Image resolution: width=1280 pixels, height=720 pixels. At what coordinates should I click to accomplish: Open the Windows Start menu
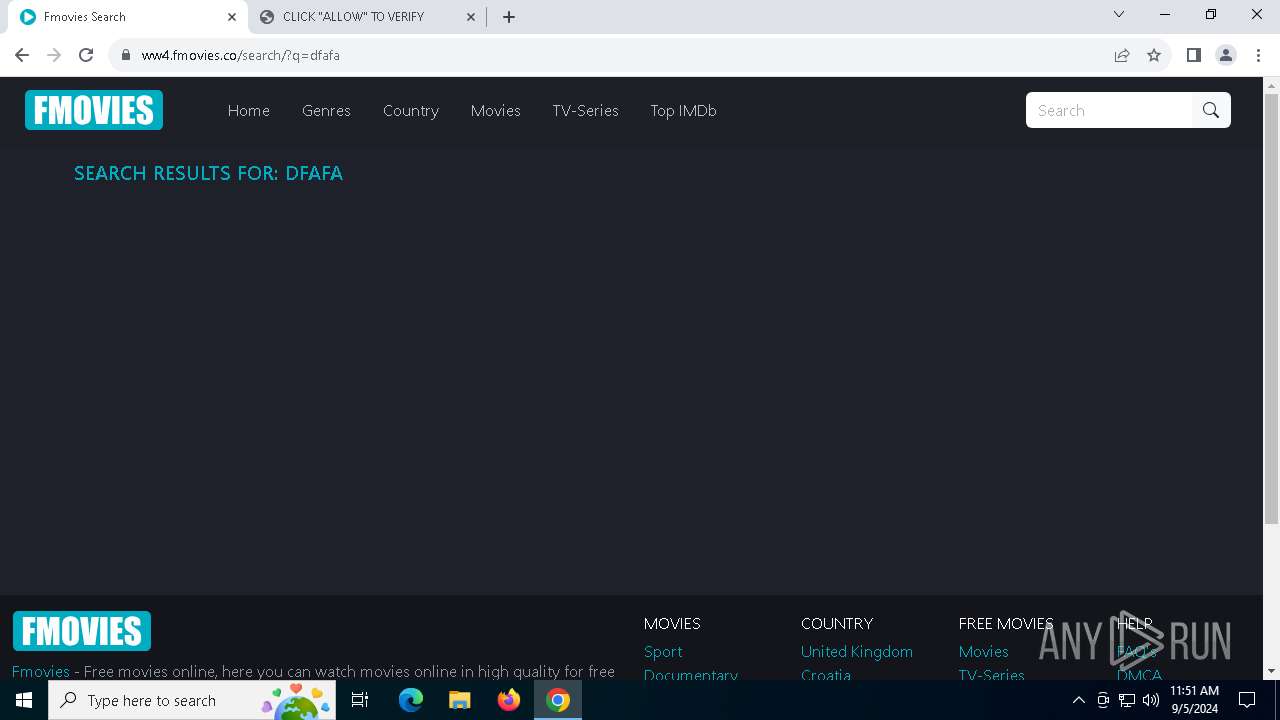(x=24, y=700)
